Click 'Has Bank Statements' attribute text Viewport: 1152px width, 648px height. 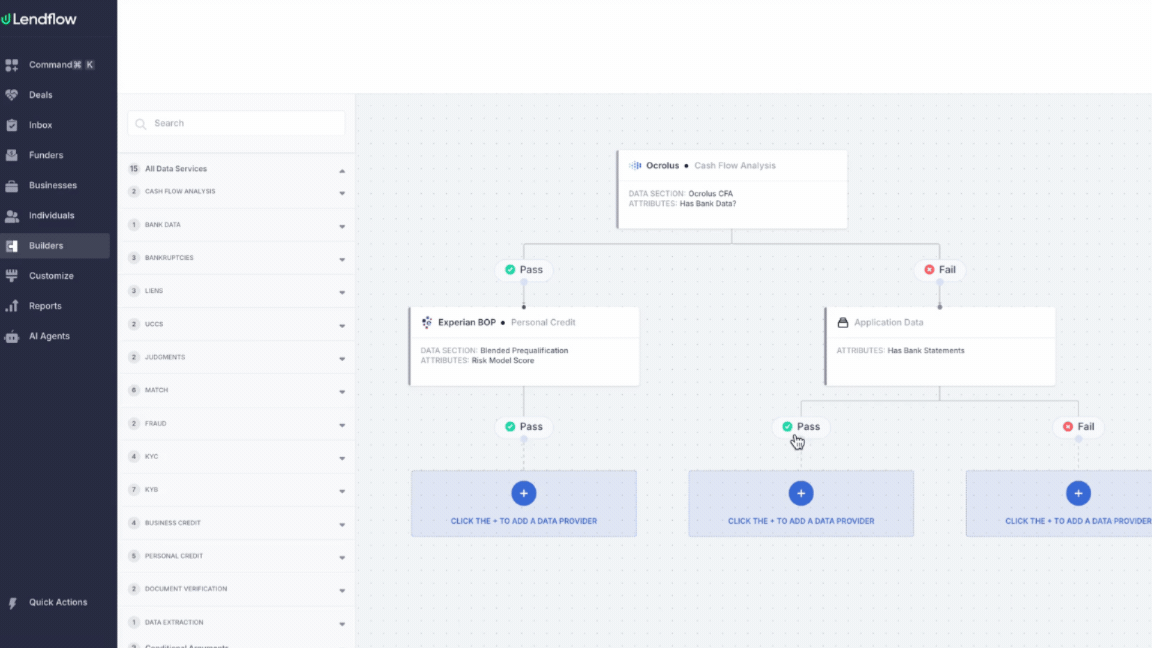(926, 350)
